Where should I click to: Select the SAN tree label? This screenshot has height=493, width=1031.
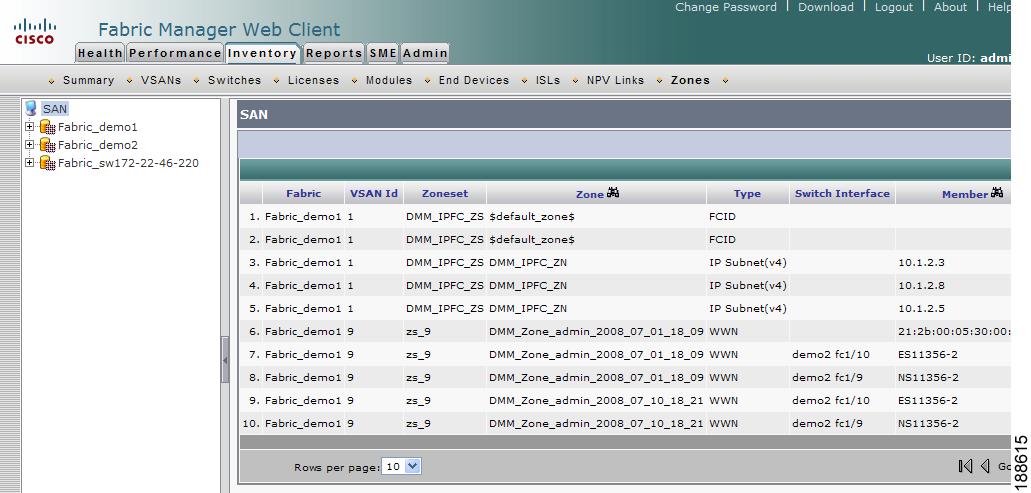(x=55, y=109)
